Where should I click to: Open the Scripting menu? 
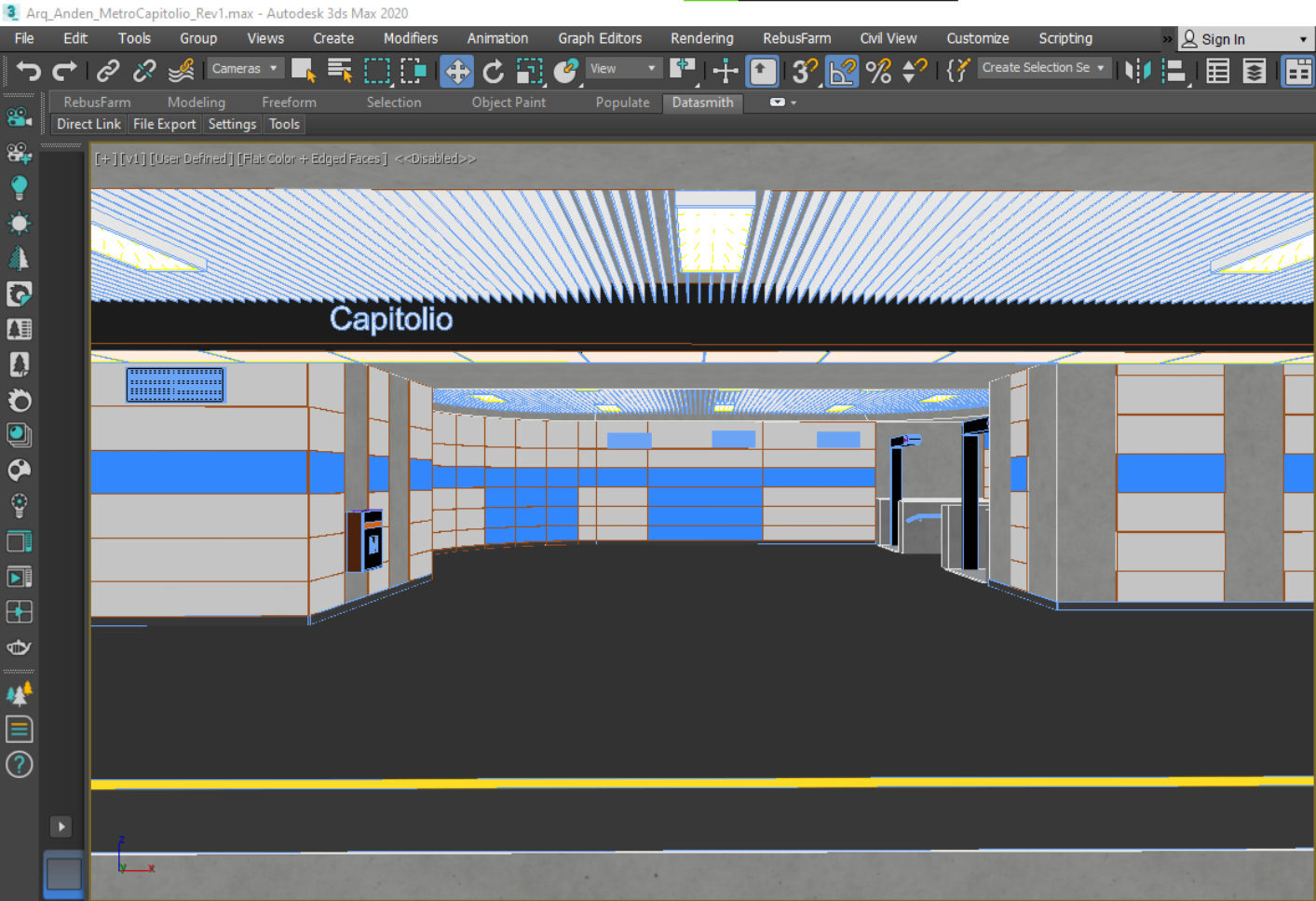click(x=1065, y=38)
